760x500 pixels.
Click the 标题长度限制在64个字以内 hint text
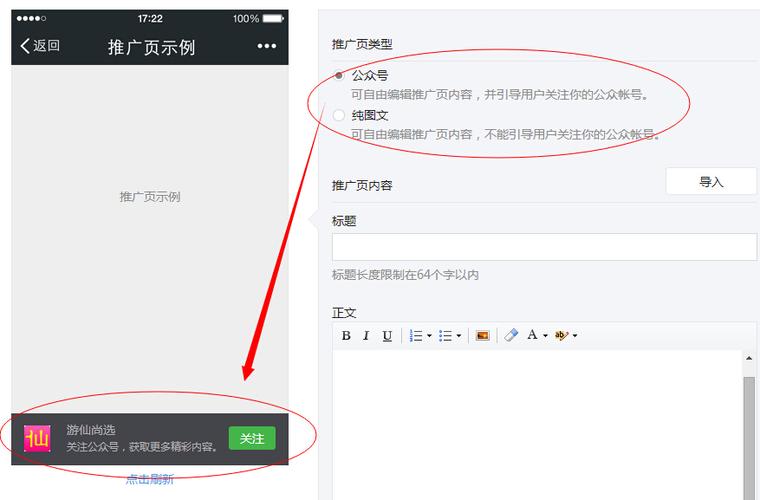click(405, 275)
